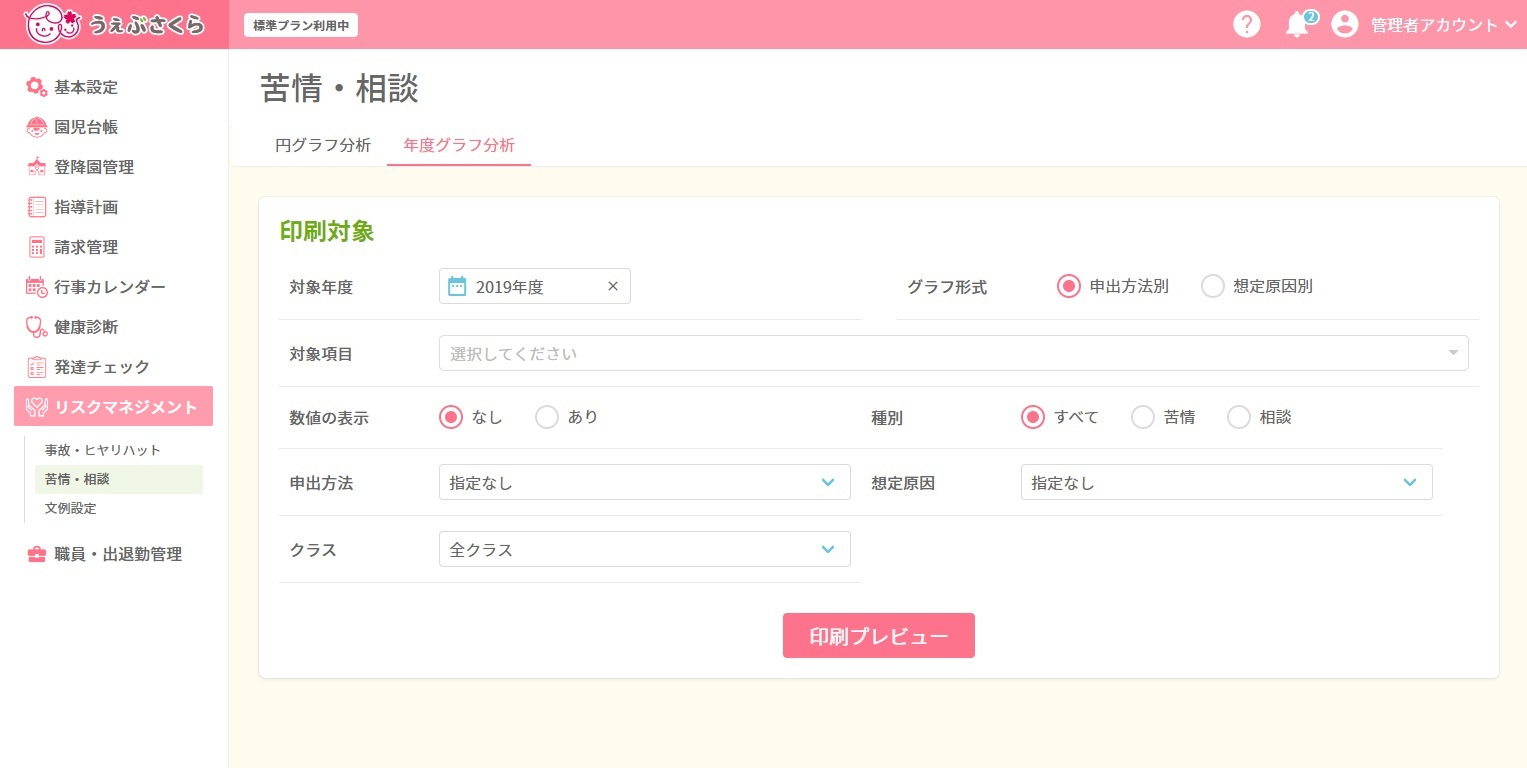Select 相談 radio for 種別
This screenshot has width=1527, height=768.
[x=1239, y=417]
